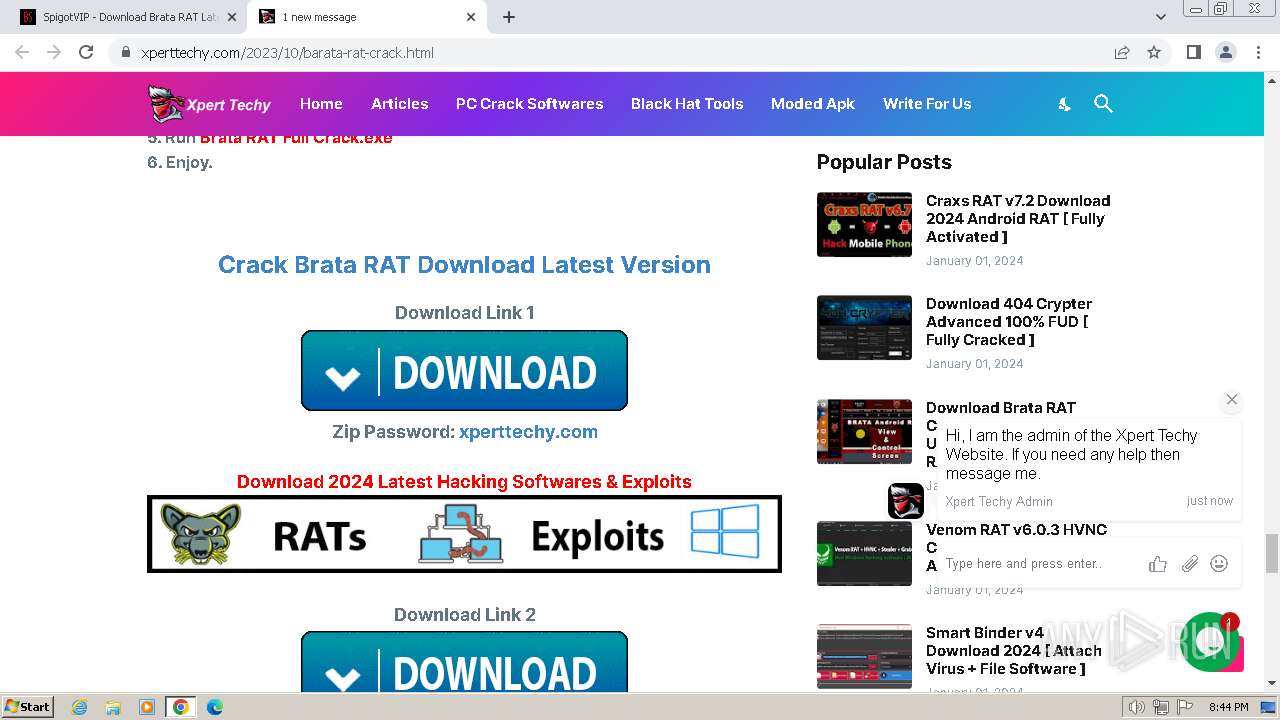Select Chrome in the taskbar
The image size is (1280, 720).
click(181, 707)
